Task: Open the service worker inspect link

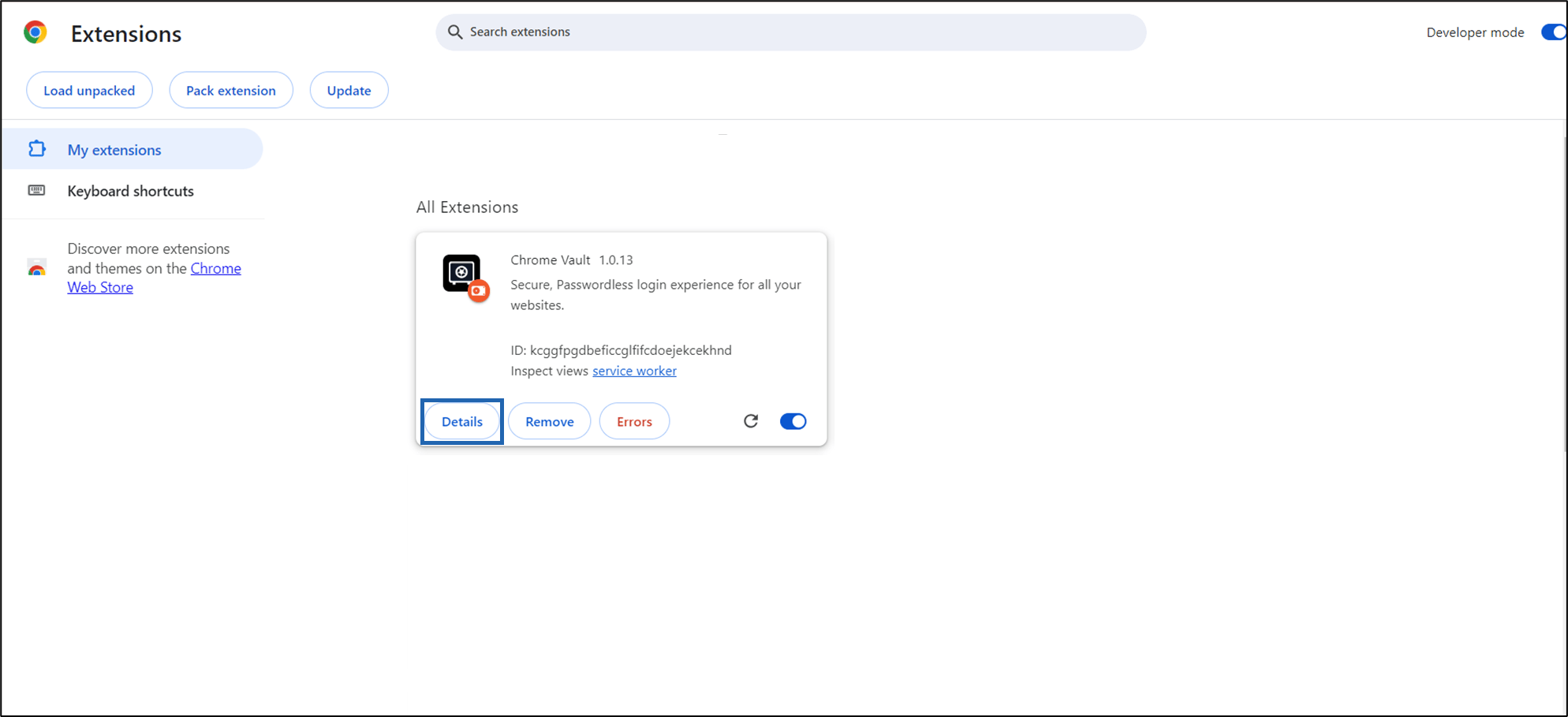Action: (634, 371)
